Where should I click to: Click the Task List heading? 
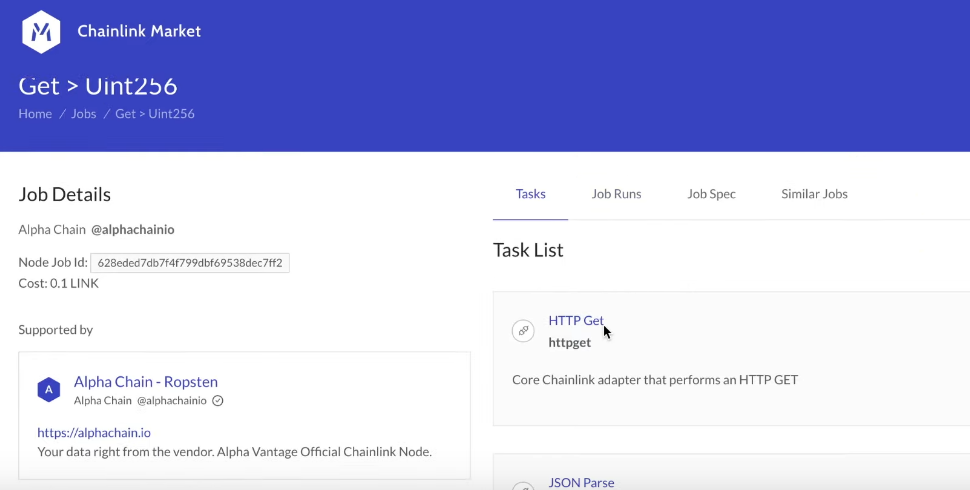[528, 250]
